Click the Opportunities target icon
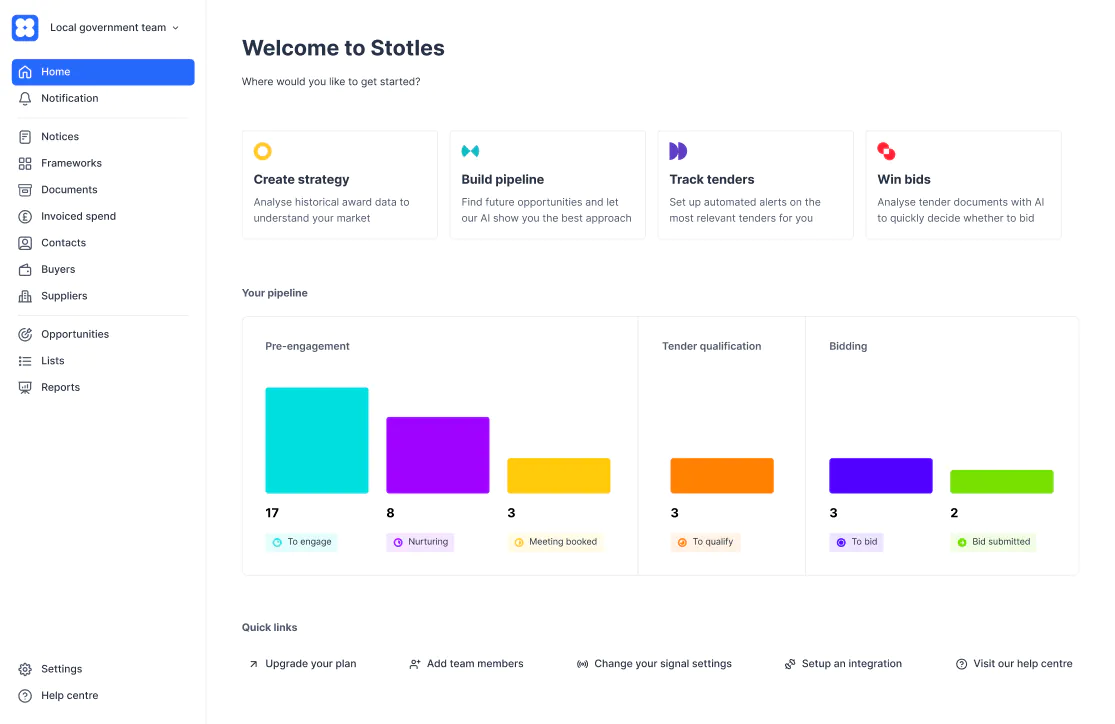The image size is (1115, 724). tap(25, 334)
